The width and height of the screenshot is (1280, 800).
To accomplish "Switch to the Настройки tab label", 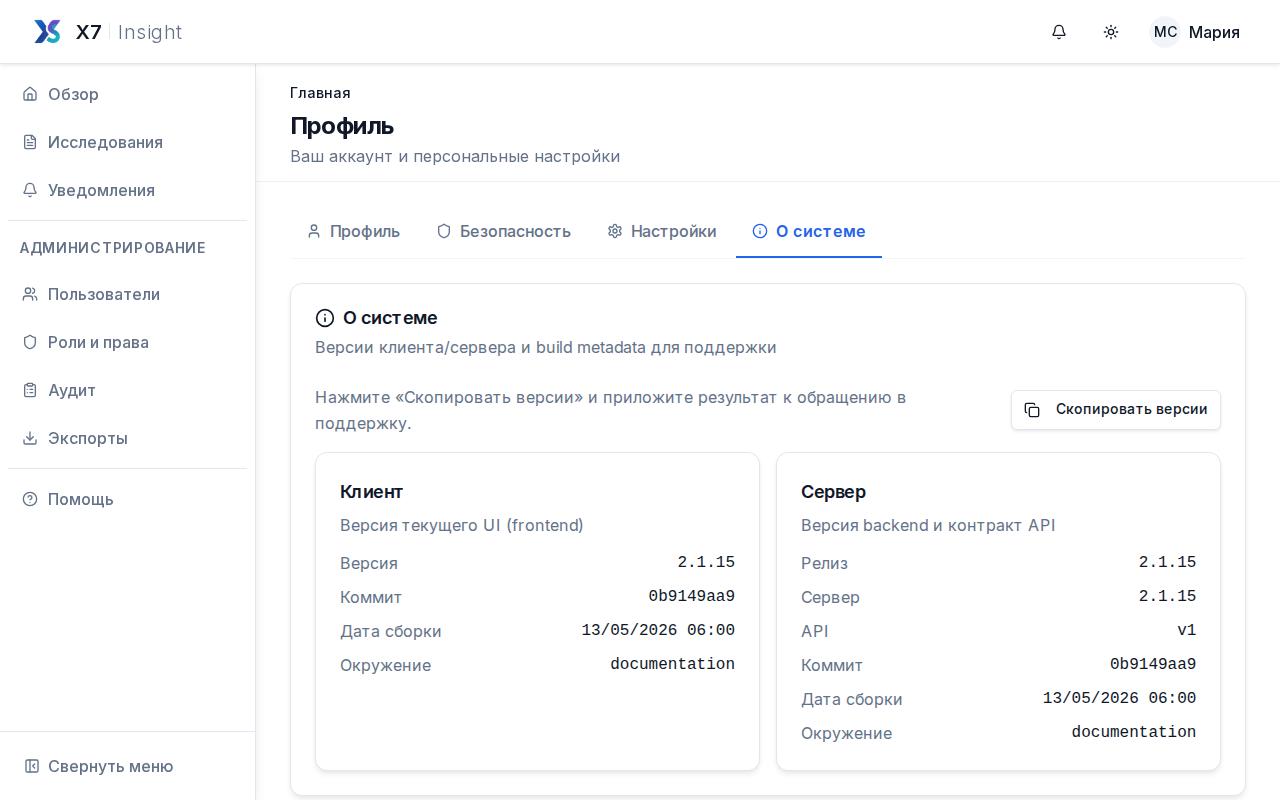I will point(673,231).
